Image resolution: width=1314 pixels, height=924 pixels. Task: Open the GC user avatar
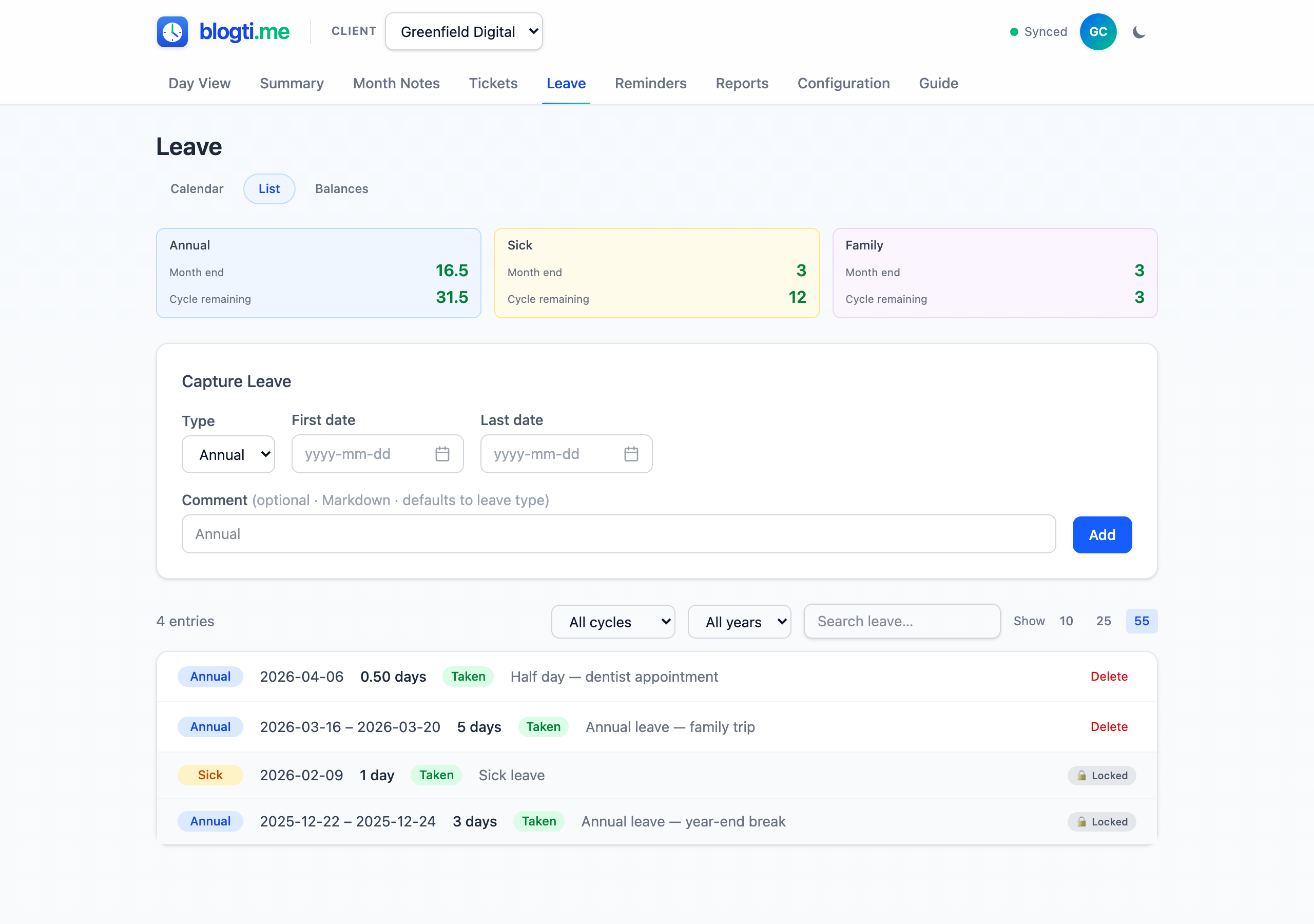[1098, 32]
